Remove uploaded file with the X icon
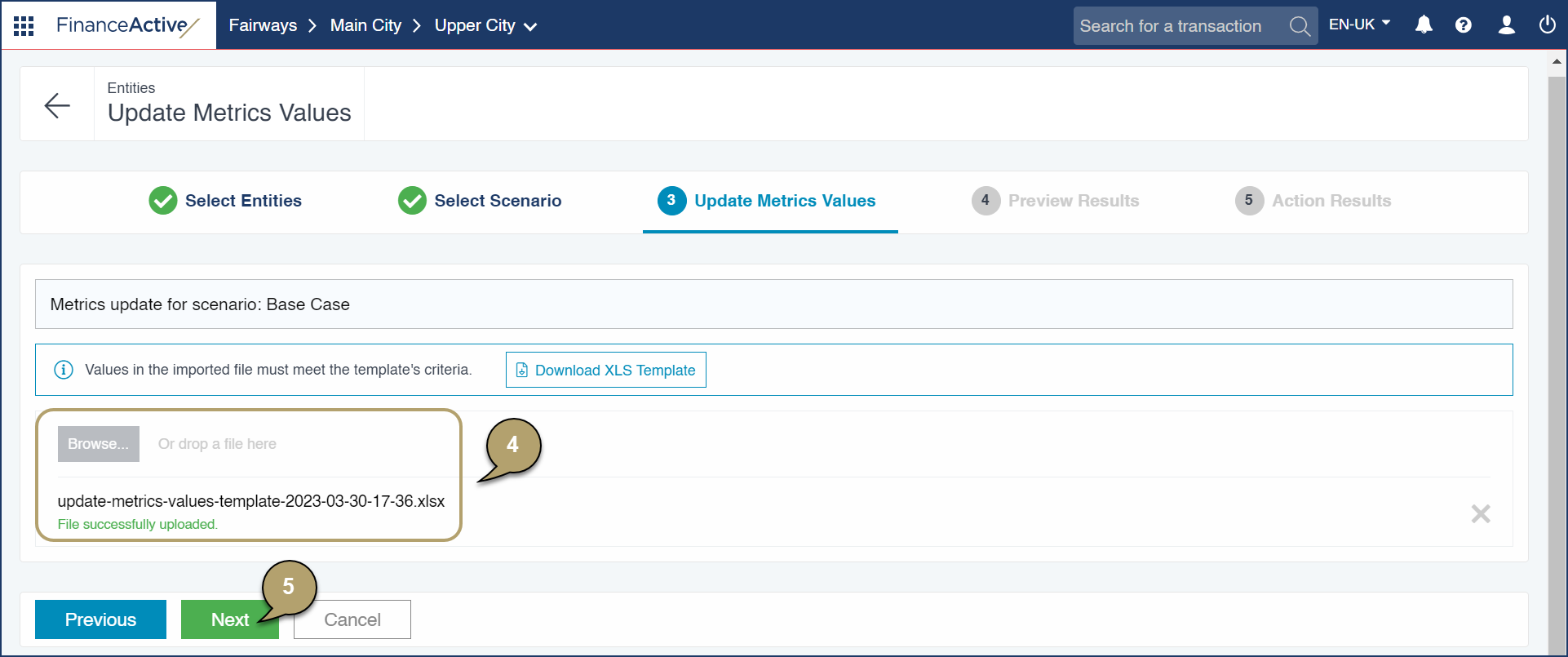 point(1480,513)
